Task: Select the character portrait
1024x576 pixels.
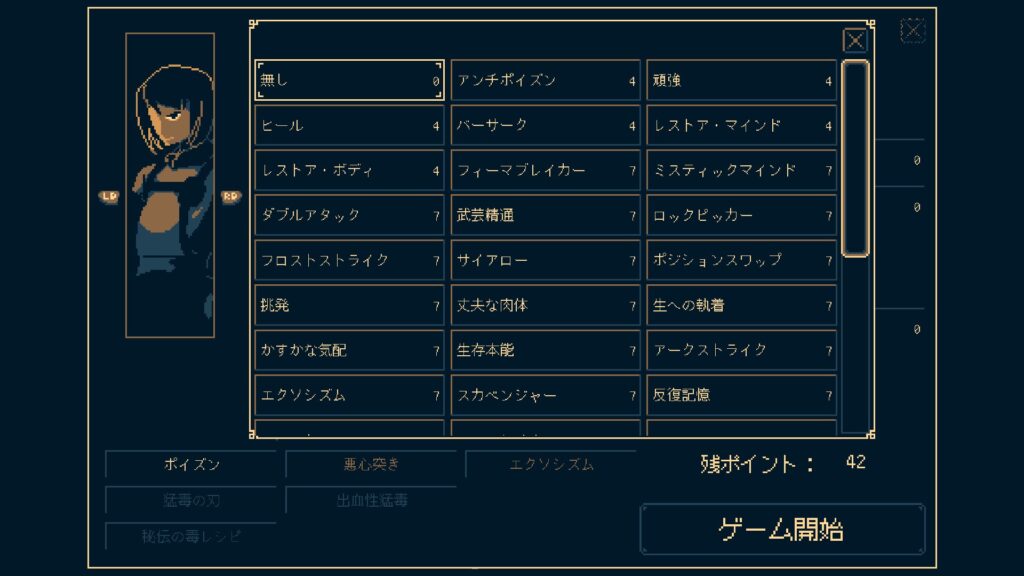Action: [x=170, y=185]
